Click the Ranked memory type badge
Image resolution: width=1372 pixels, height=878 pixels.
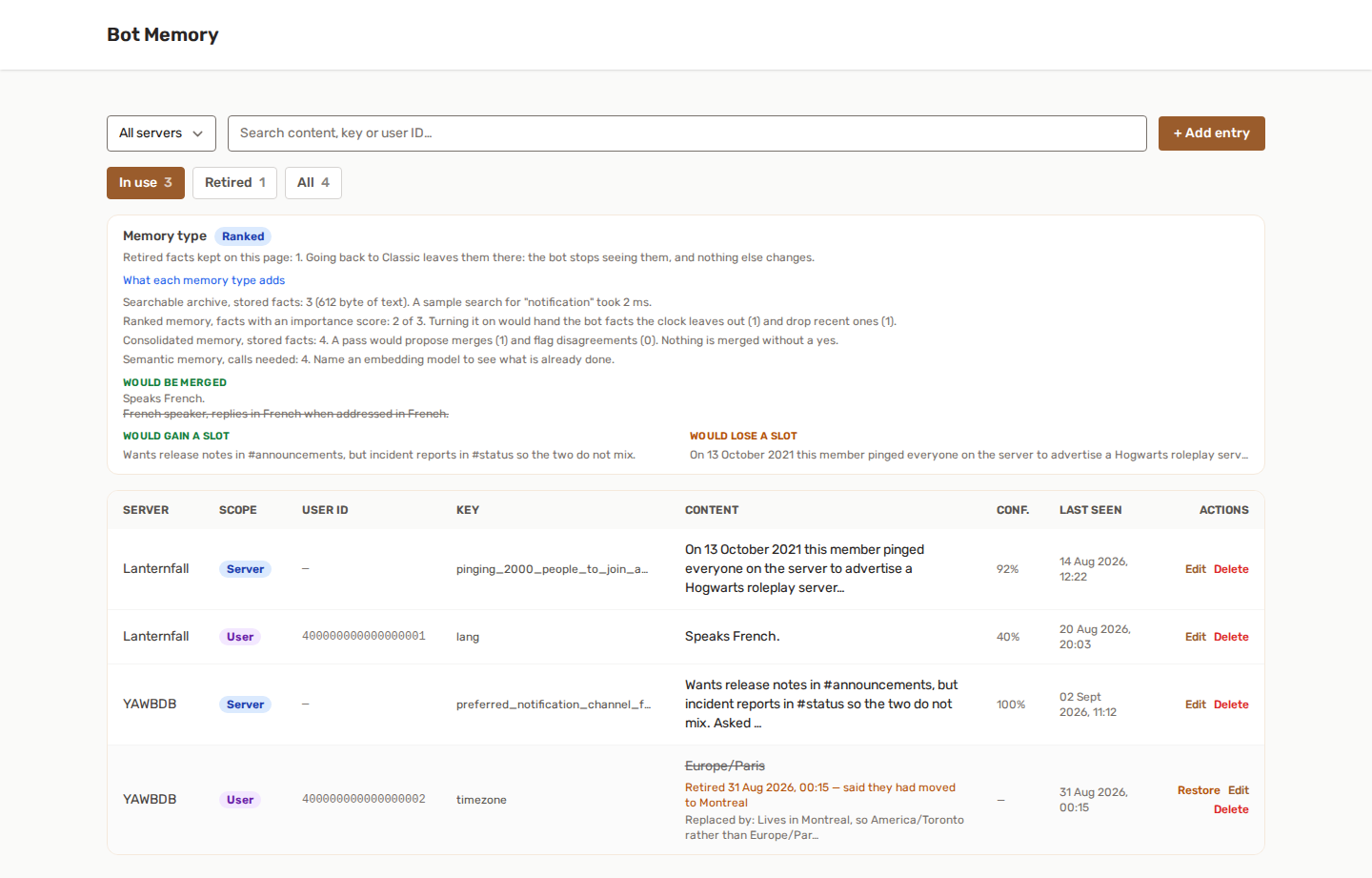(243, 236)
